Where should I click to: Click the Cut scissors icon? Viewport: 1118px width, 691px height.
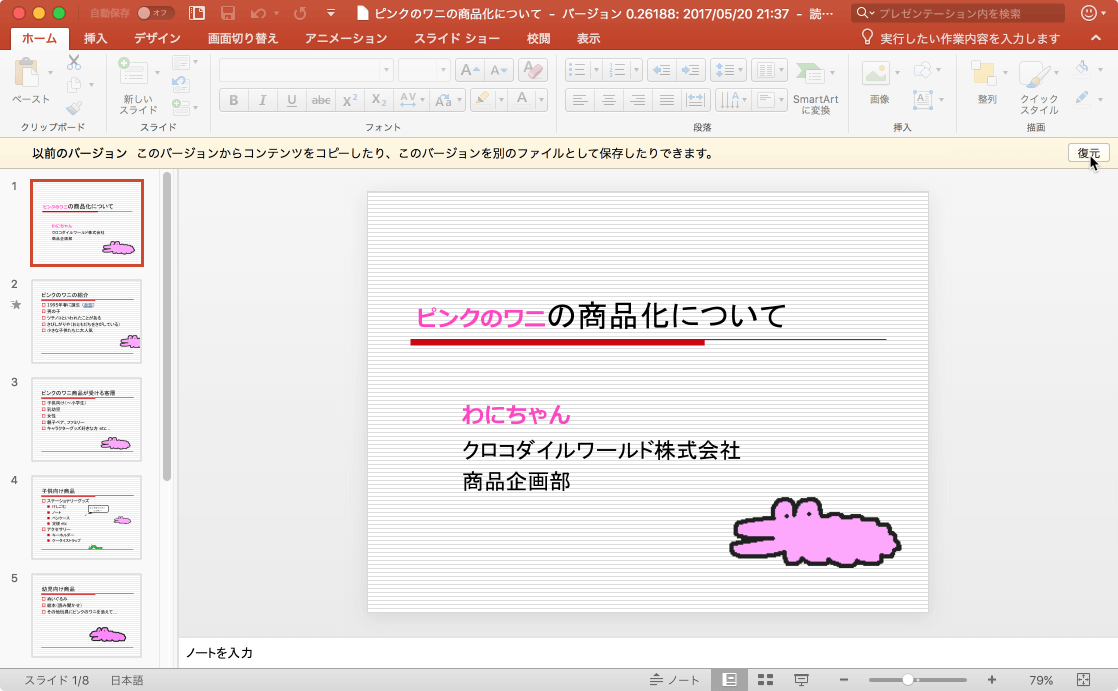(x=74, y=62)
